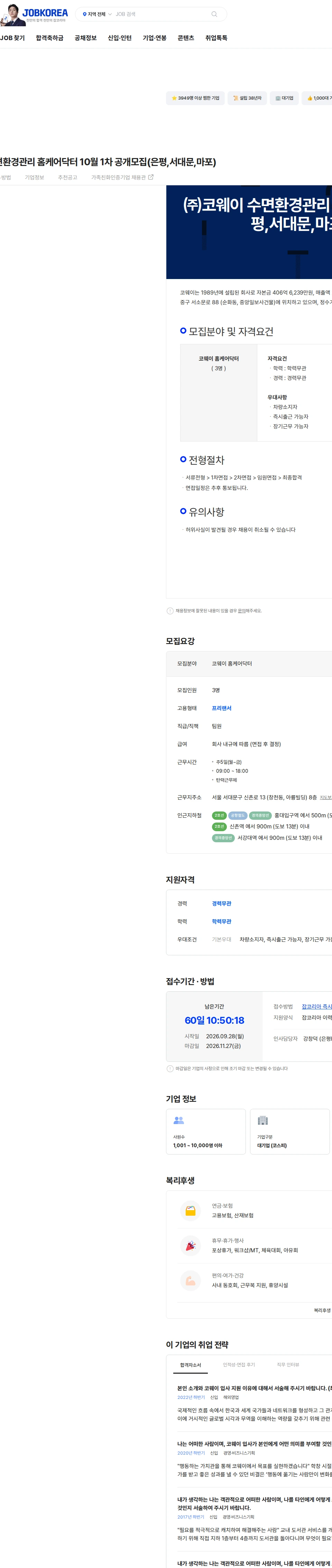Open the 지도보기 map link

(x=326, y=797)
